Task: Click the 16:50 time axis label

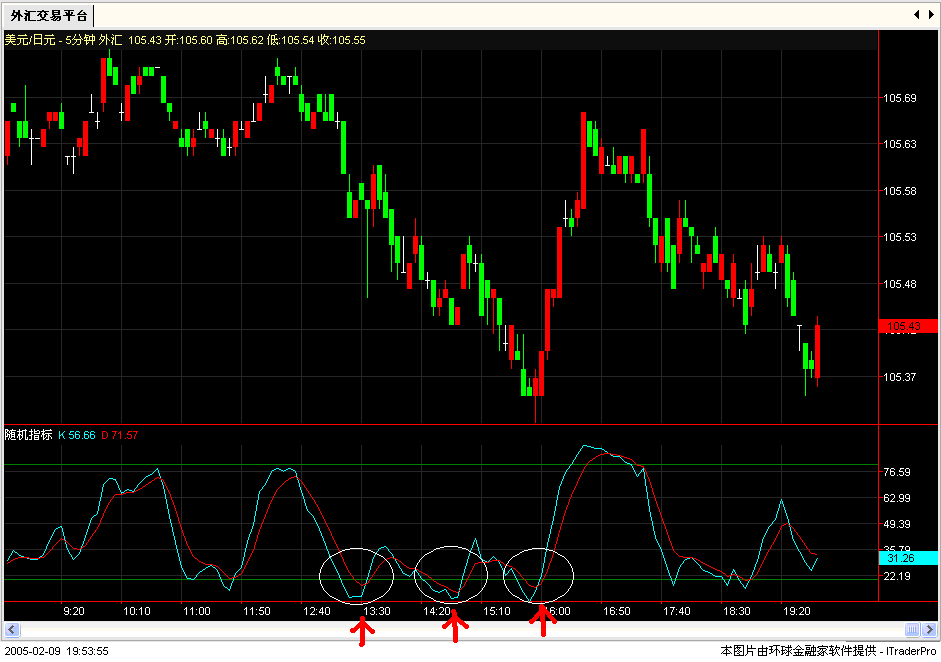Action: (x=617, y=611)
